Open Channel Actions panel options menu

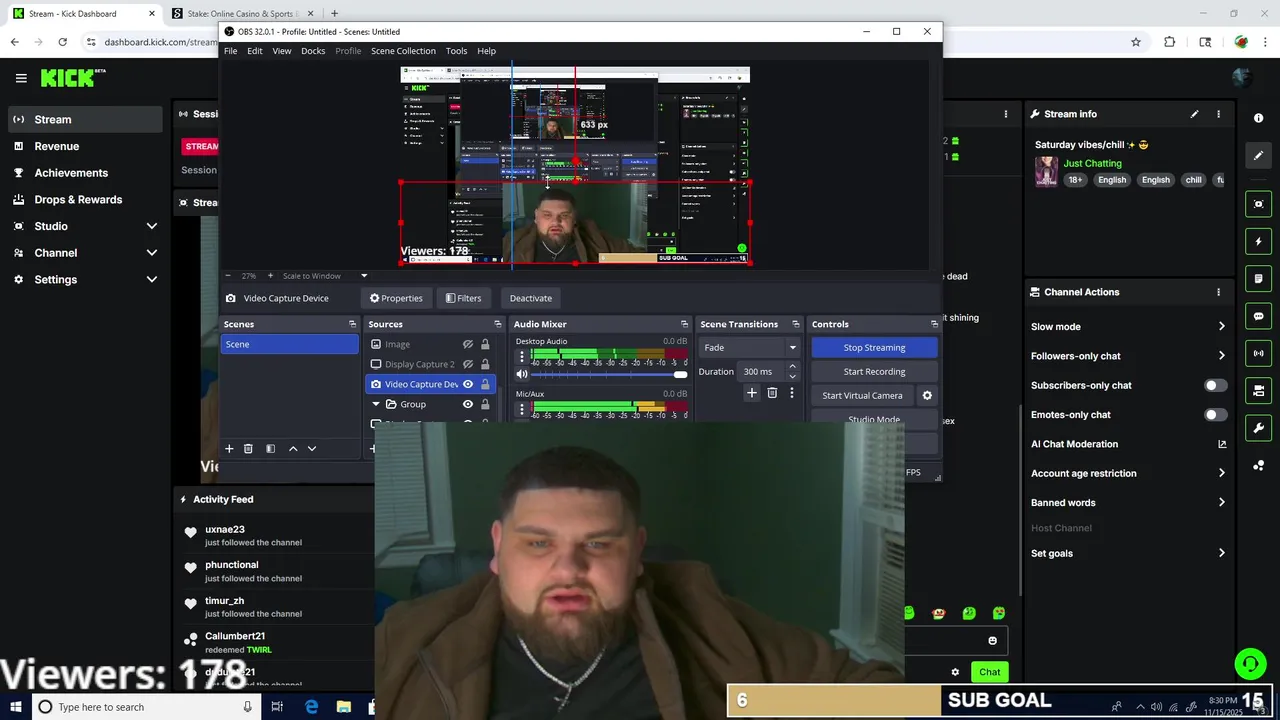pyautogui.click(x=1218, y=292)
